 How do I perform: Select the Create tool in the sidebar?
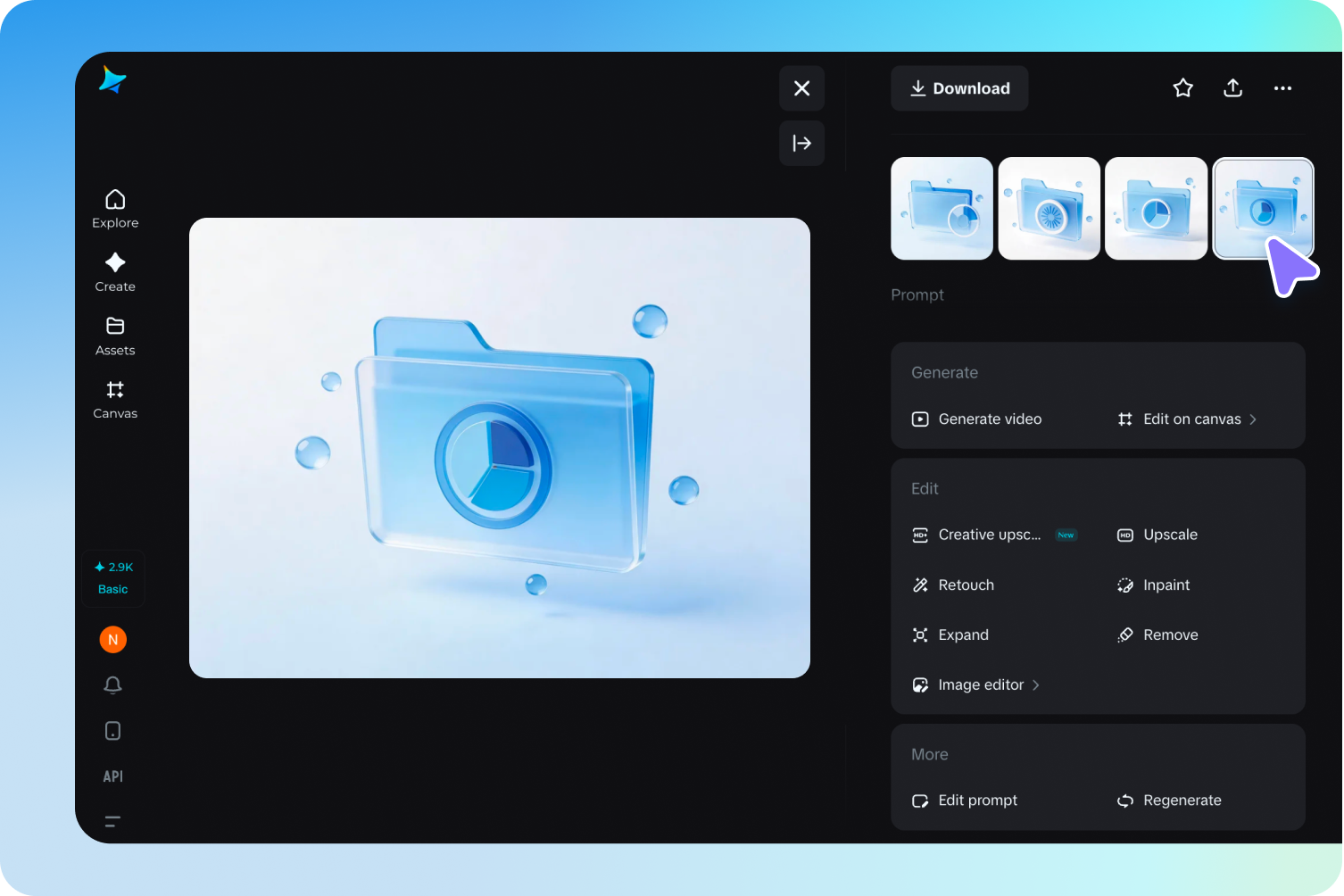114,272
